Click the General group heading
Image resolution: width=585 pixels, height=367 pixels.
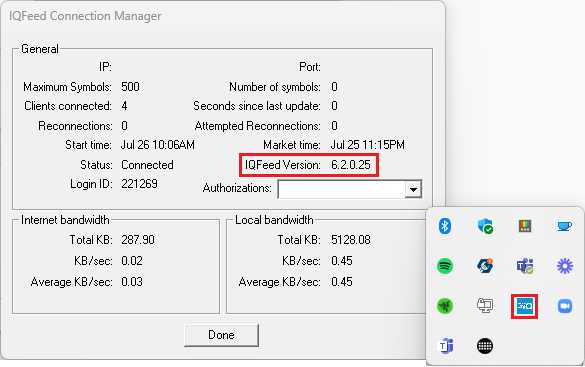40,49
